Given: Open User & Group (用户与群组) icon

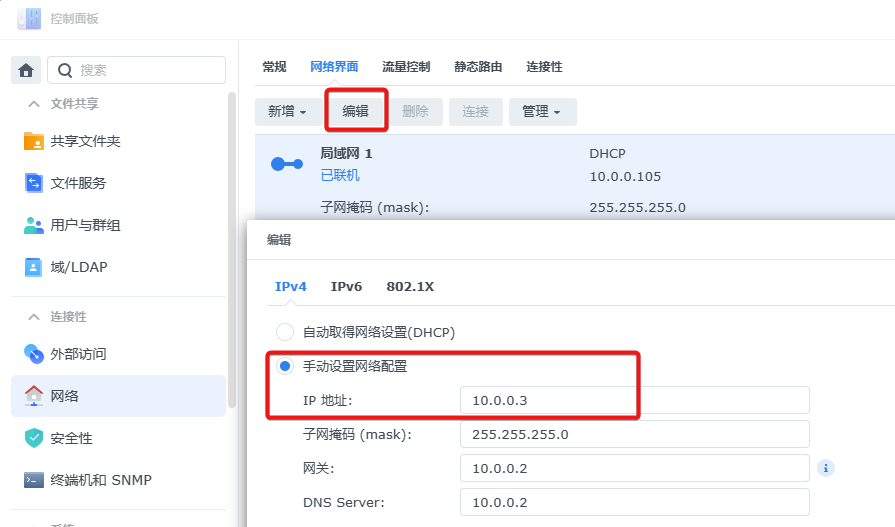Looking at the screenshot, I should pos(34,225).
